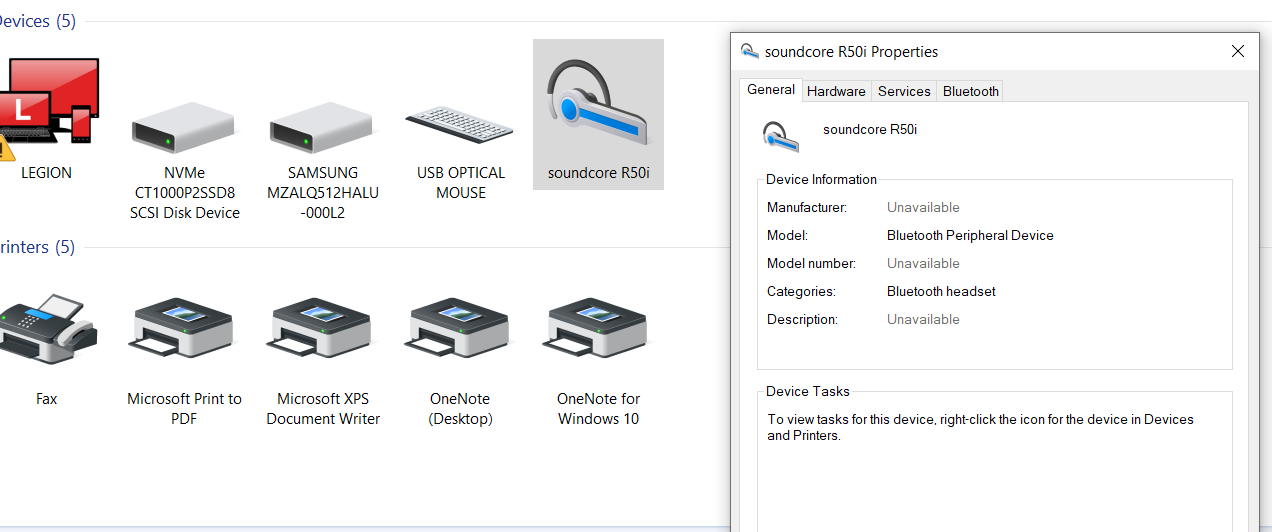Click the Model number 'Unavailable' value

pyautogui.click(x=923, y=264)
